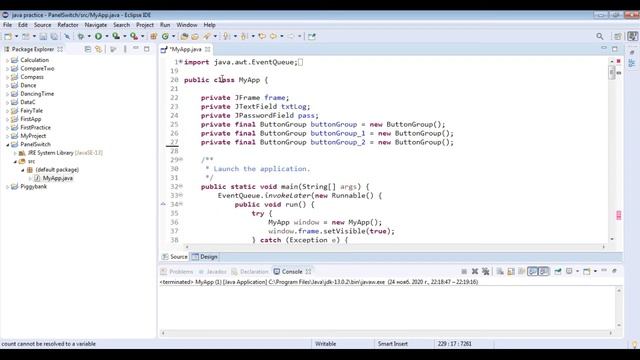Click 'Writable' in status bar

pos(326,344)
